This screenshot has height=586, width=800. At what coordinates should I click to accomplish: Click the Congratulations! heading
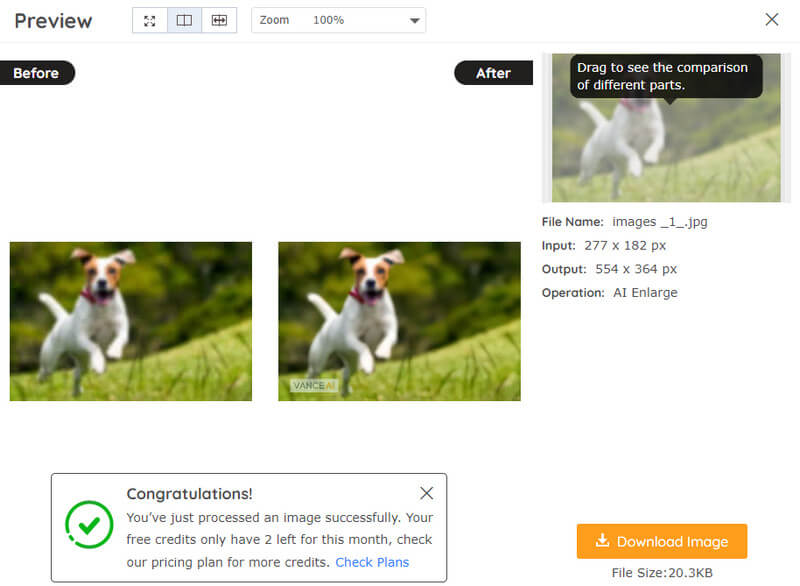pyautogui.click(x=189, y=494)
